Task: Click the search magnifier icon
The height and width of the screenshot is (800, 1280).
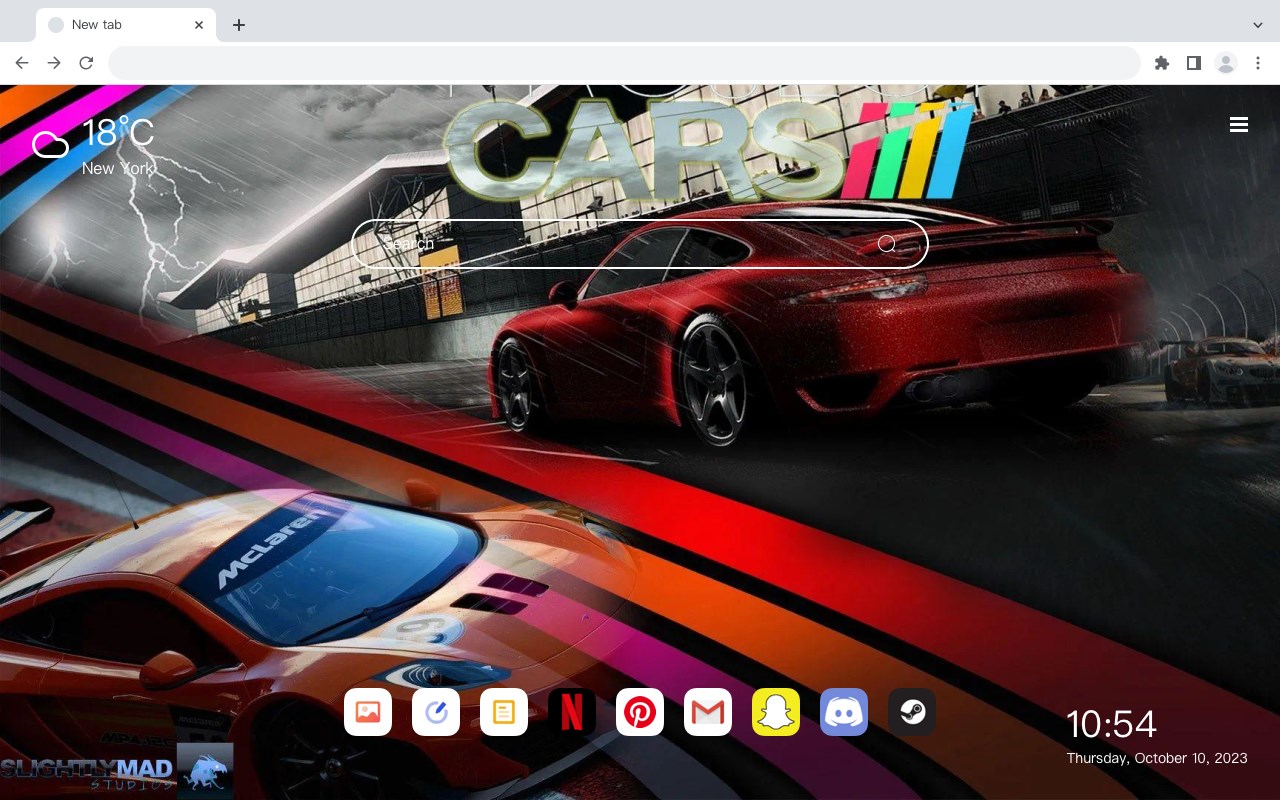Action: pos(887,244)
